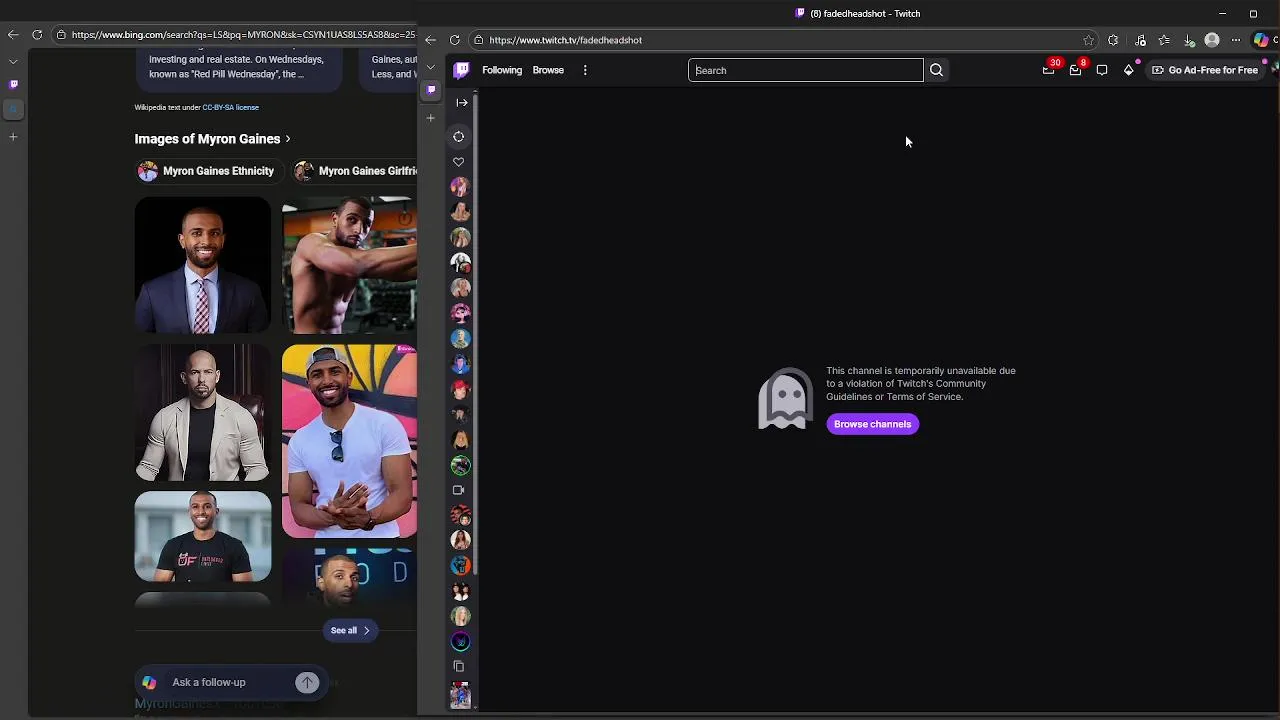Add a new tab in Twitch window
The width and height of the screenshot is (1280, 720).
[x=431, y=118]
